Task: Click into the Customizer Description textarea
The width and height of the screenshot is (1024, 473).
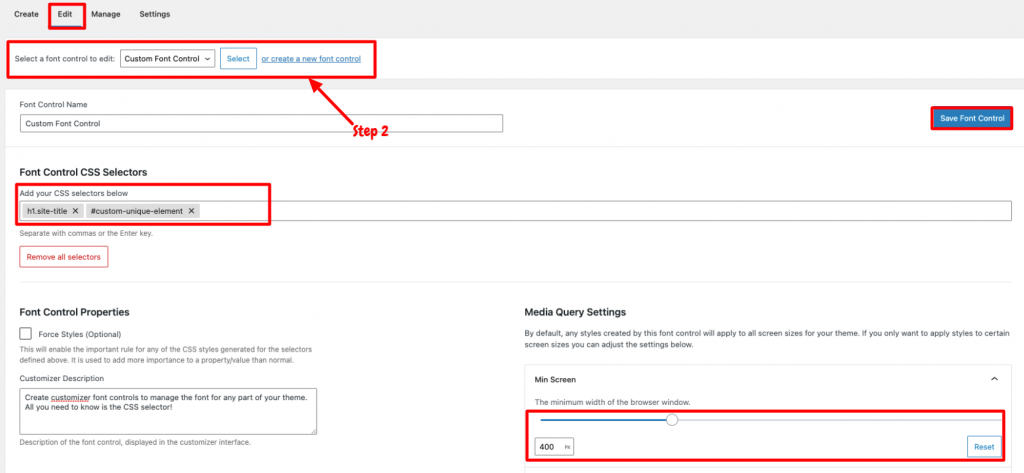Action: pos(168,411)
